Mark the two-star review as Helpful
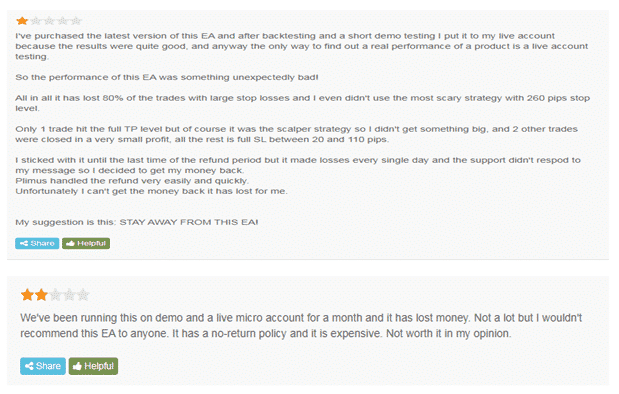 (93, 366)
